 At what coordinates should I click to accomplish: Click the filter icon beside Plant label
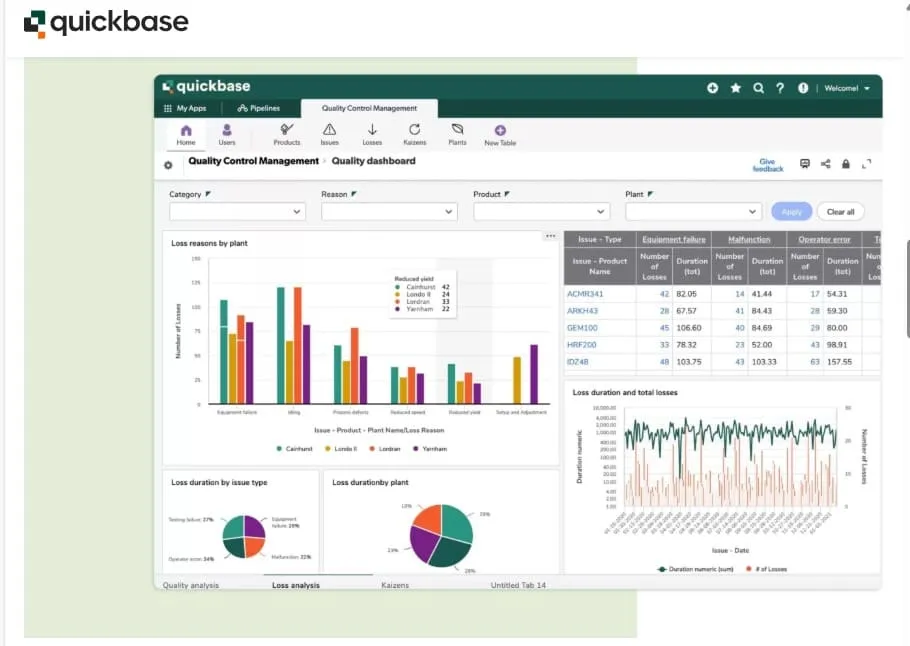click(x=651, y=194)
